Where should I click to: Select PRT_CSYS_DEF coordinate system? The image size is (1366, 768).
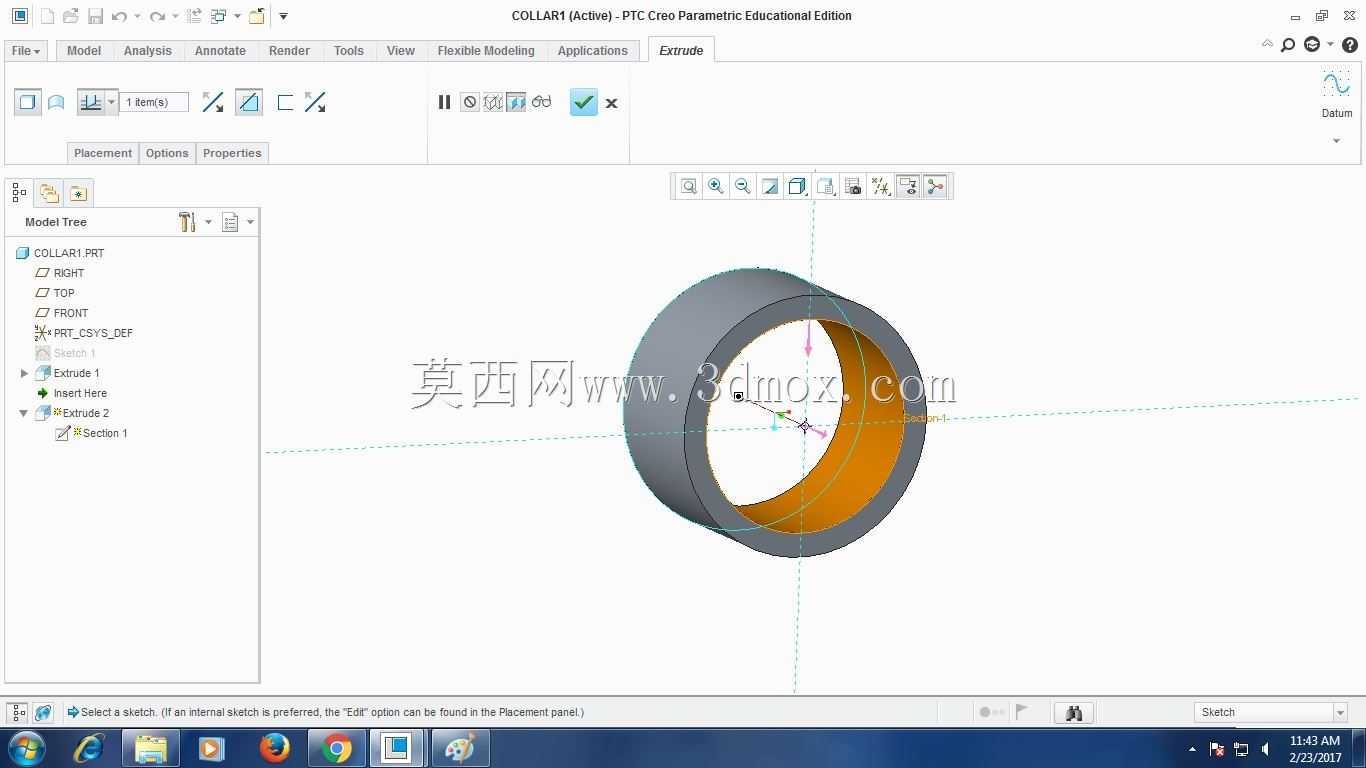coord(84,333)
